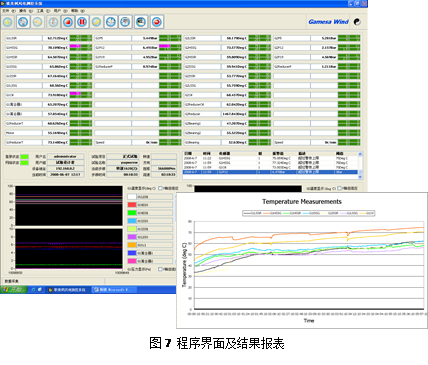This screenshot has width=428, height=365.
Task: Click the monitor screen toolbar icon
Action: tap(141, 22)
